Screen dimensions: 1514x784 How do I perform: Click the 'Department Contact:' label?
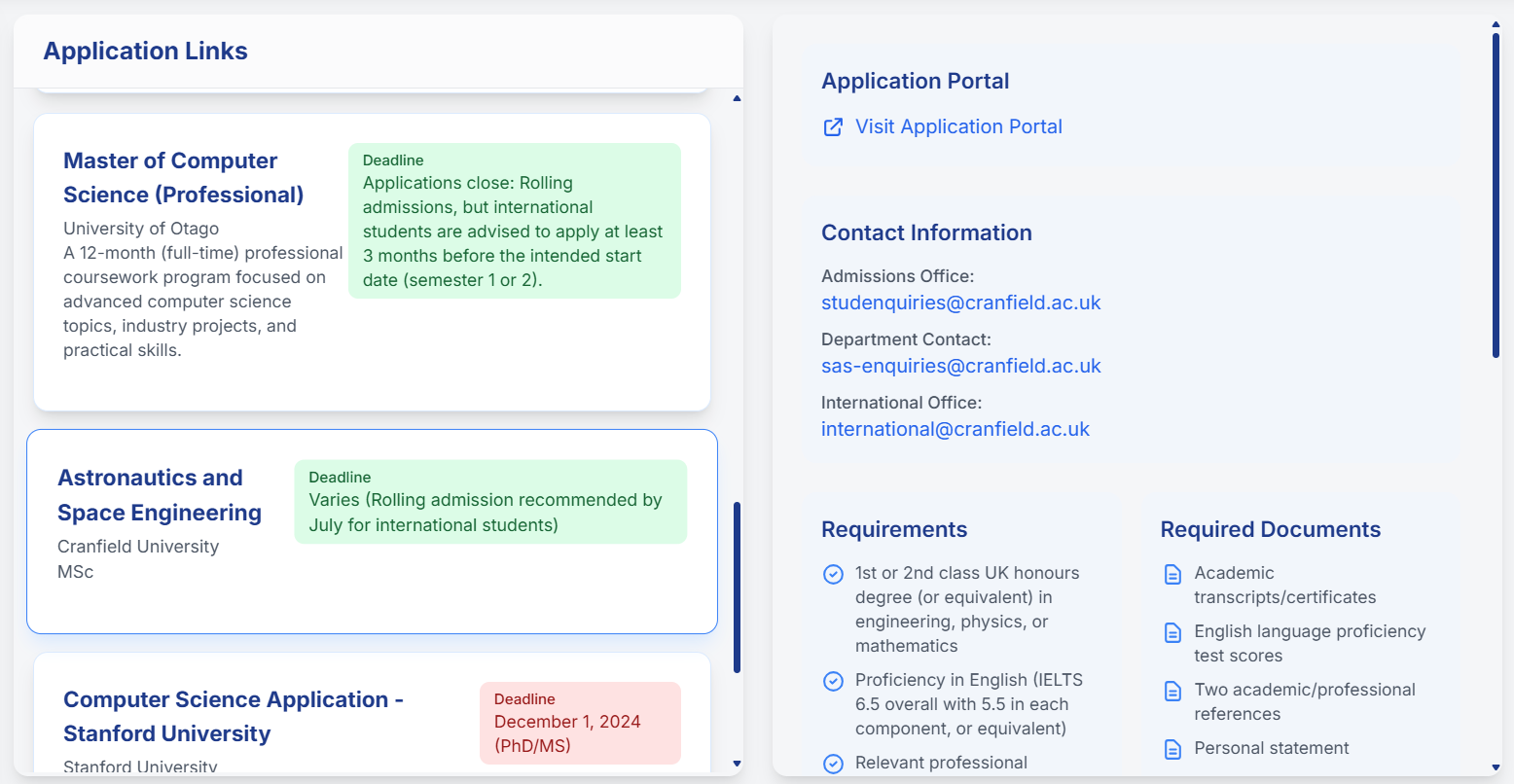pyautogui.click(x=906, y=339)
